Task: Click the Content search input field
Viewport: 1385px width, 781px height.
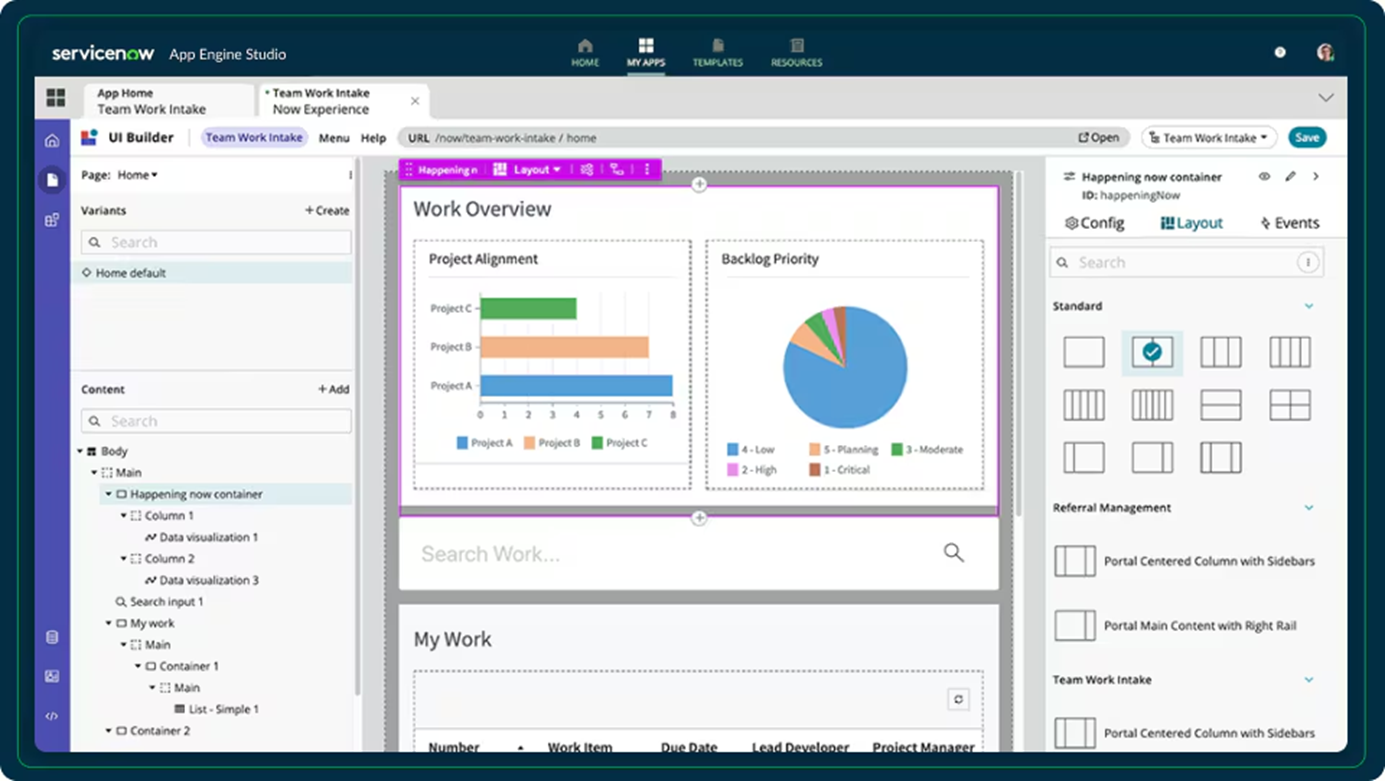Action: click(215, 420)
